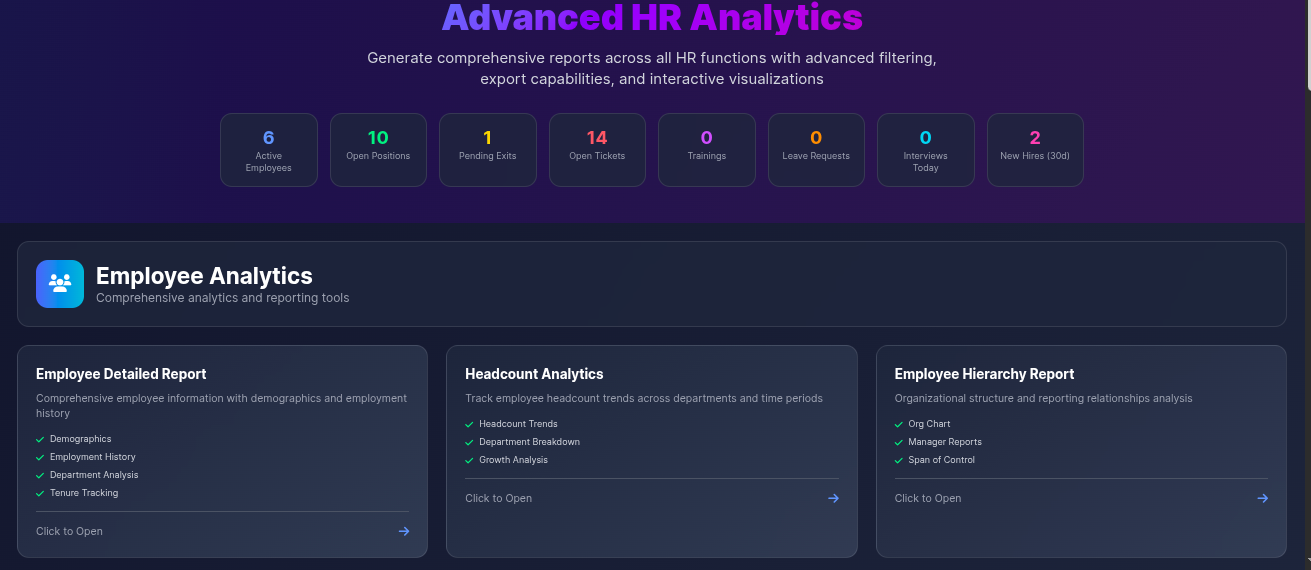Click 'Click to Open' under Employee Detailed Report
Screen dimensions: 1311x570
tap(69, 531)
